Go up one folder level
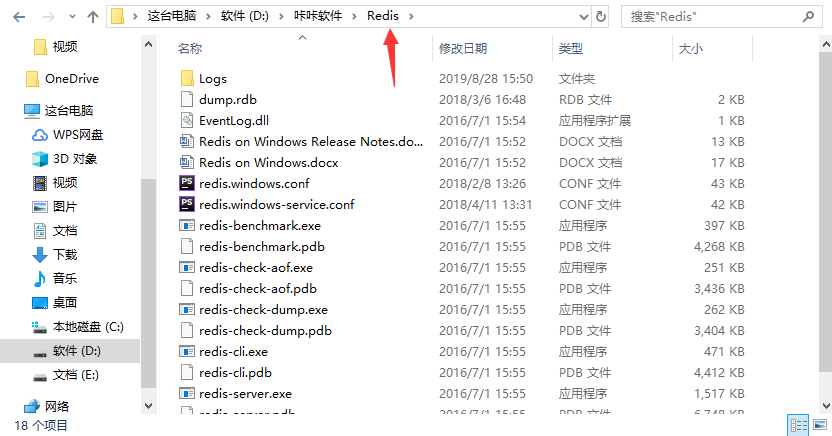The image size is (832, 436). pos(93,17)
